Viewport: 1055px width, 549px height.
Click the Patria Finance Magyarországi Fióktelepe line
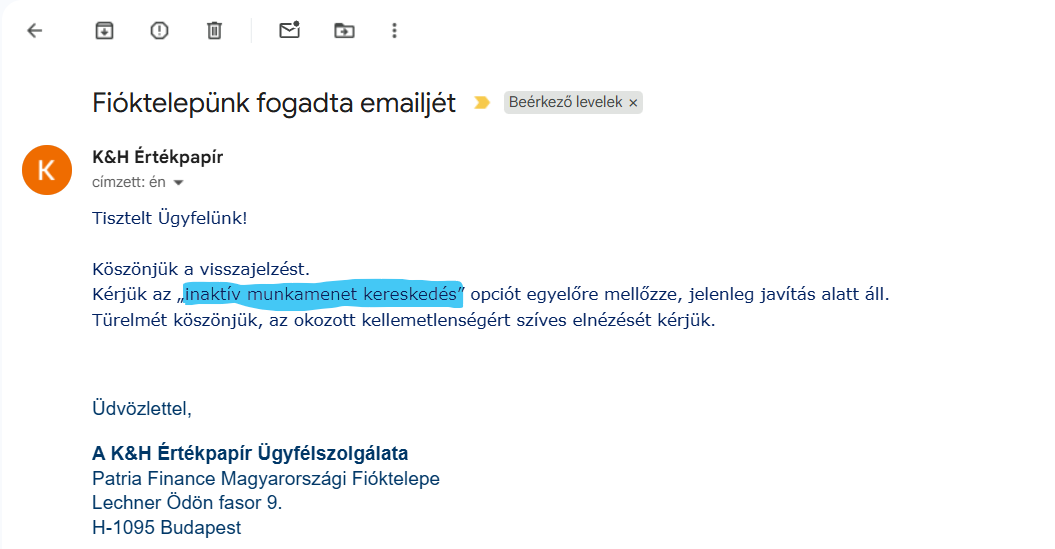[265, 478]
